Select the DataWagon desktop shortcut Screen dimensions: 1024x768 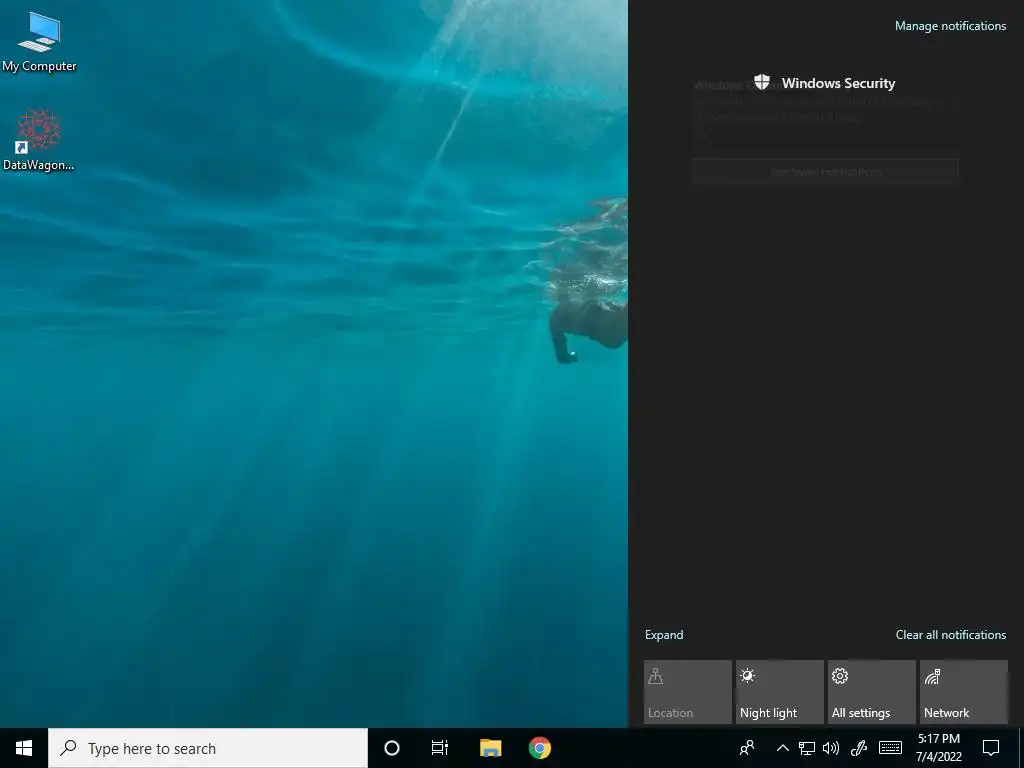39,140
